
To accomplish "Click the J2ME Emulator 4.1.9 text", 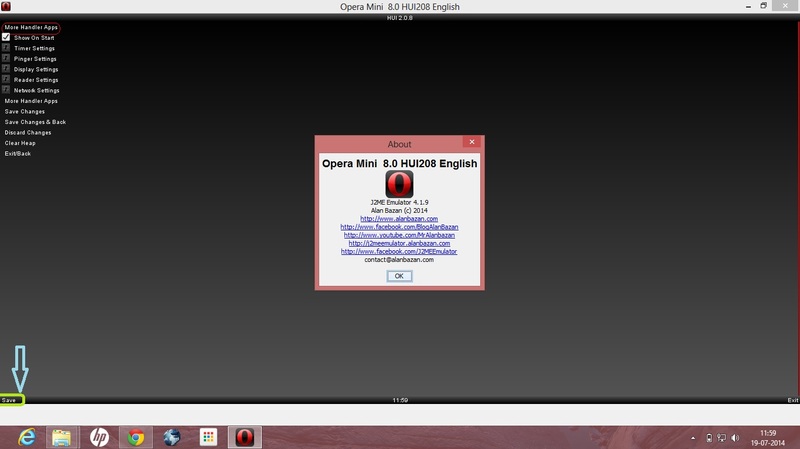I will point(399,202).
